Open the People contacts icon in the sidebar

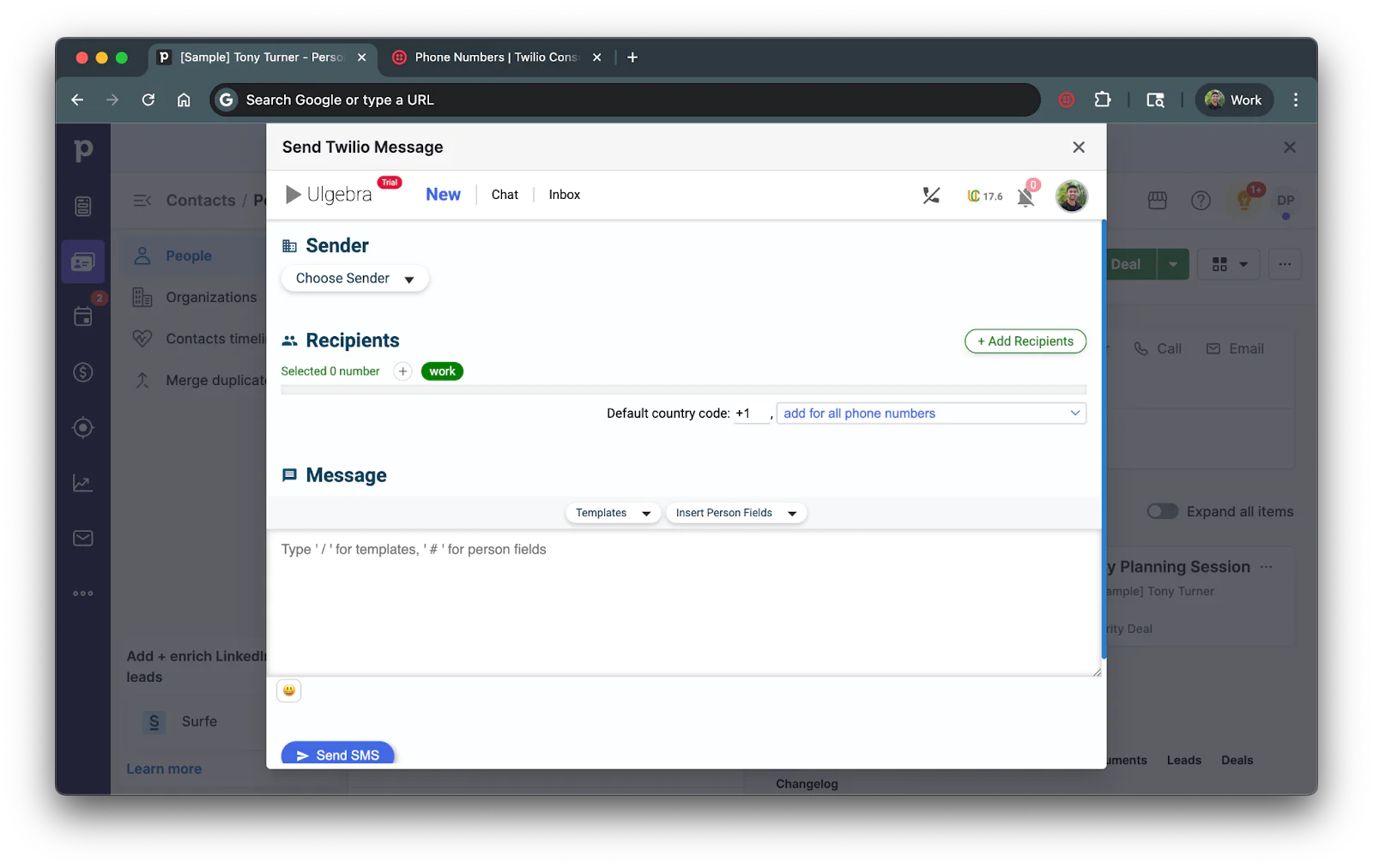[82, 262]
